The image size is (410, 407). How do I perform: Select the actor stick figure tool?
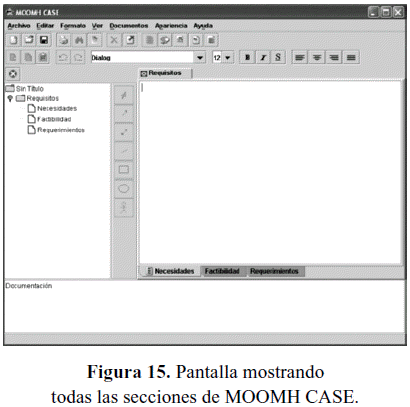coord(124,208)
